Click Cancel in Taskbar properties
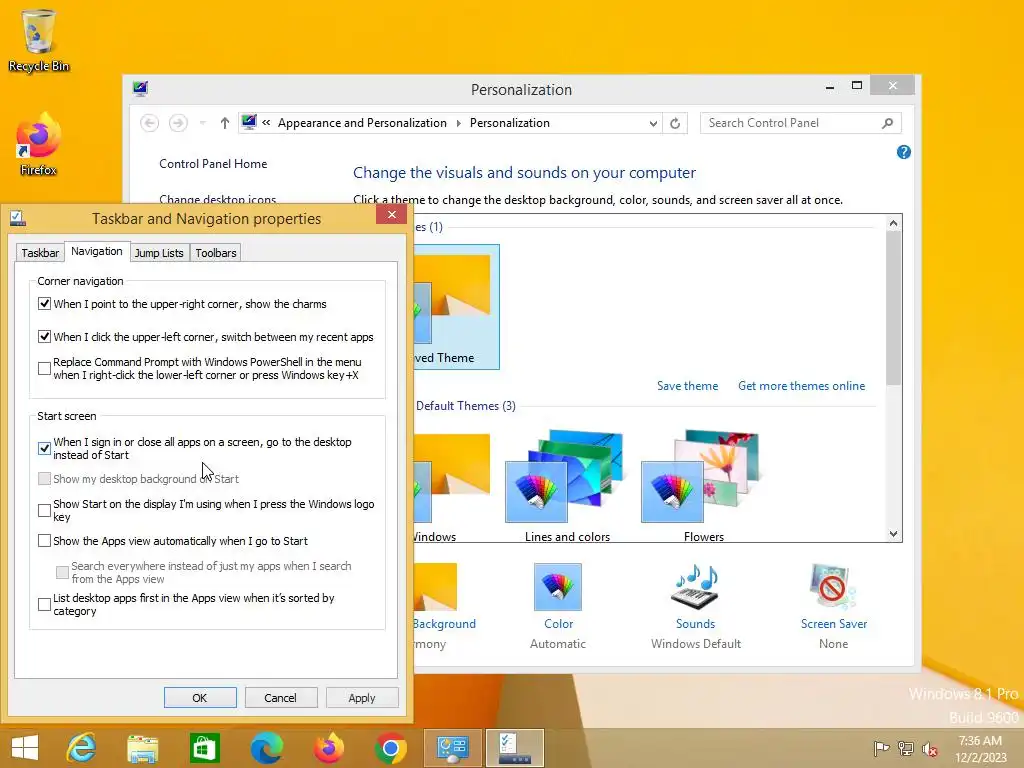 [x=281, y=697]
